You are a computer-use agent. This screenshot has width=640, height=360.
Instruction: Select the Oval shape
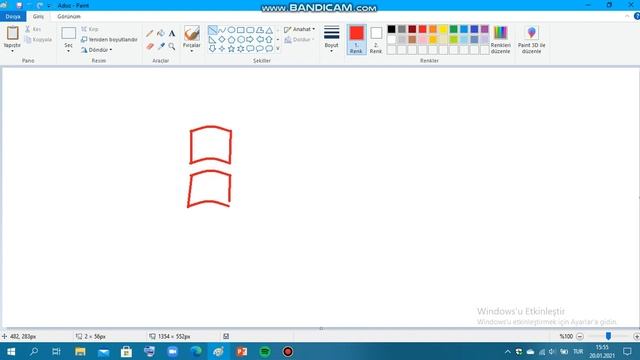pos(231,30)
